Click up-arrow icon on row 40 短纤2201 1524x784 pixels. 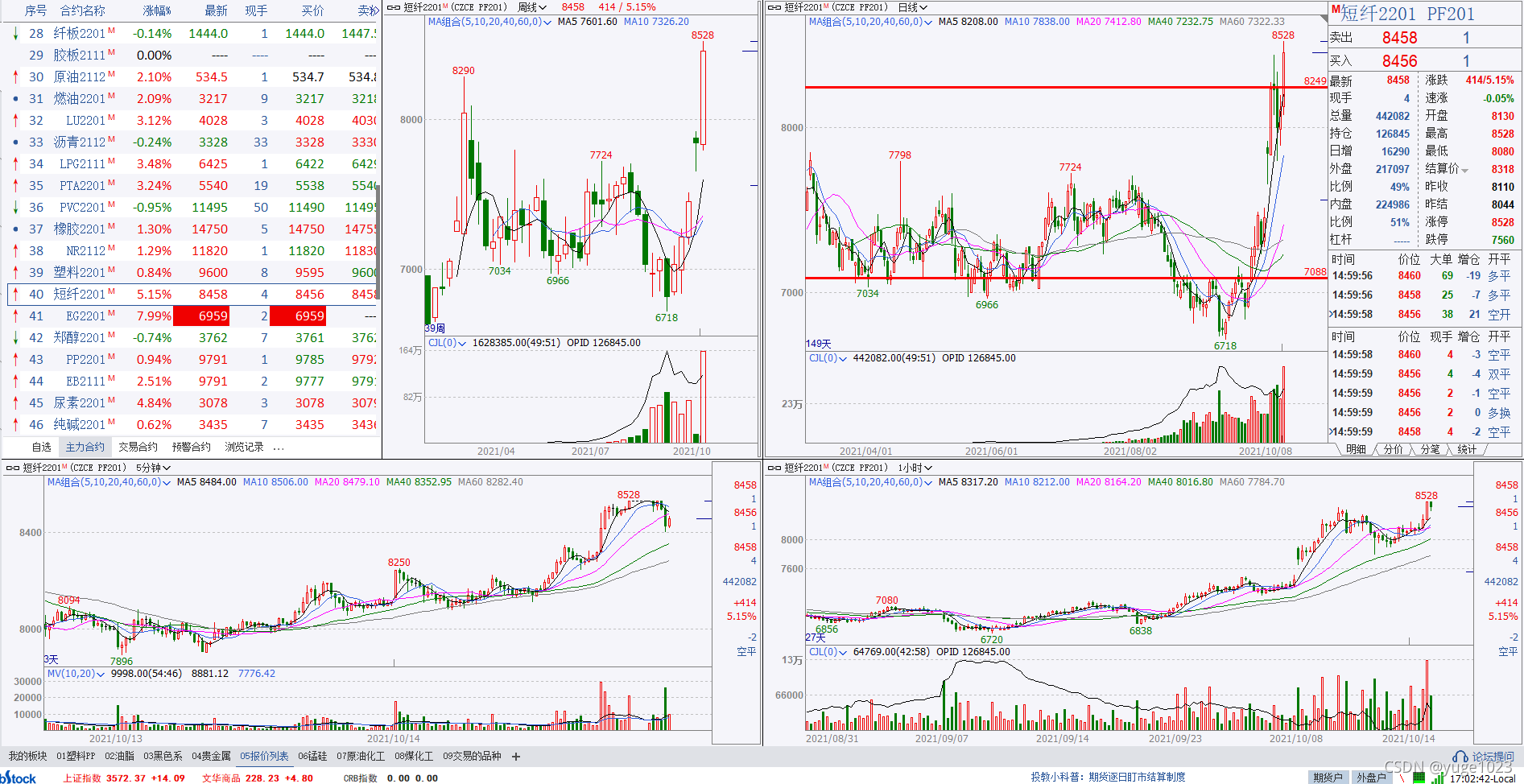click(15, 295)
